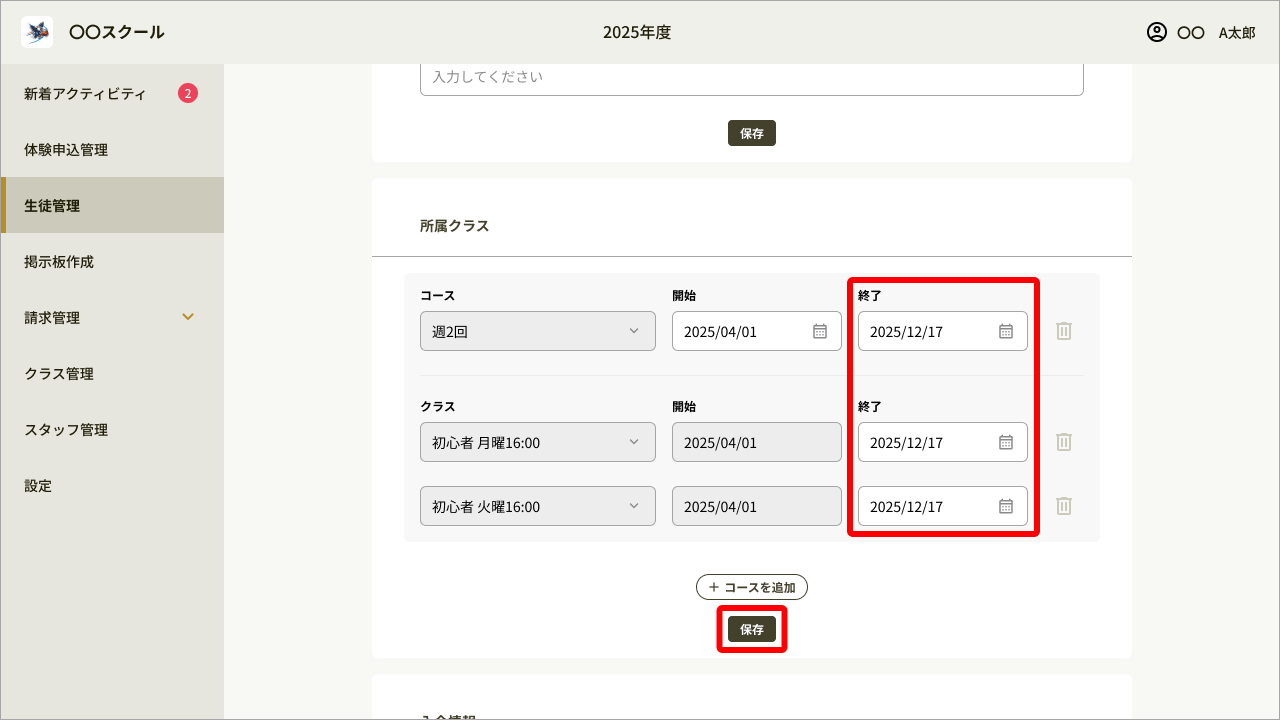
Task: Navigate to スタッフ管理 menu item
Action: pyautogui.click(x=66, y=430)
